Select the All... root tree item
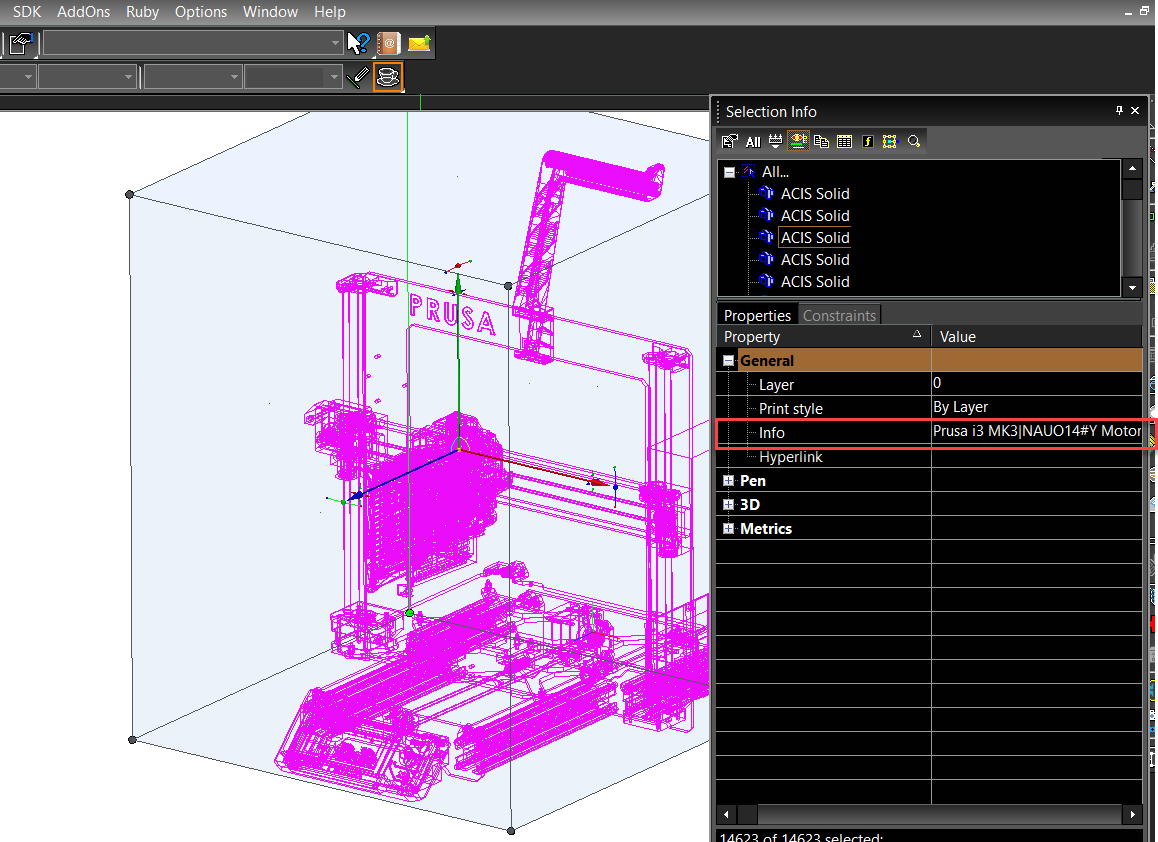 (775, 172)
